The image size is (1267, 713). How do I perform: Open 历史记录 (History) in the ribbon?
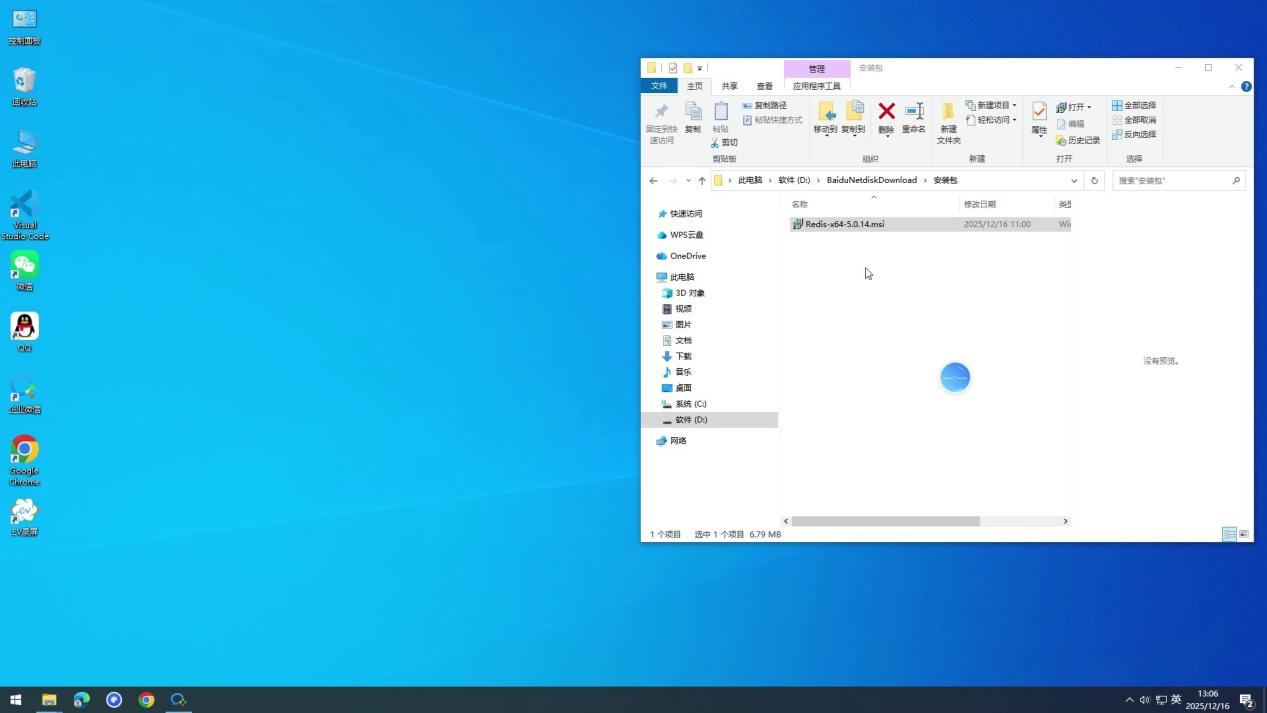tap(1078, 141)
